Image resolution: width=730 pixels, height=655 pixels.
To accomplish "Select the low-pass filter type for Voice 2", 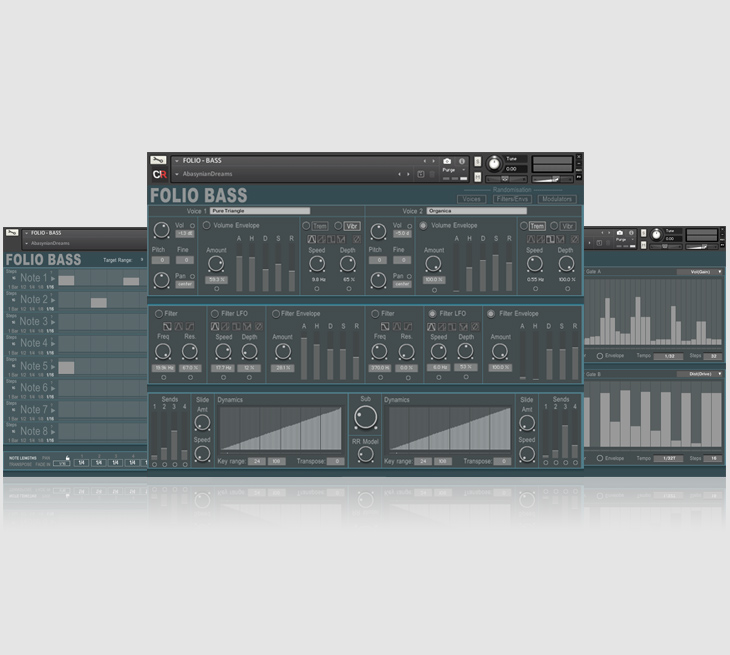I will pyautogui.click(x=385, y=326).
